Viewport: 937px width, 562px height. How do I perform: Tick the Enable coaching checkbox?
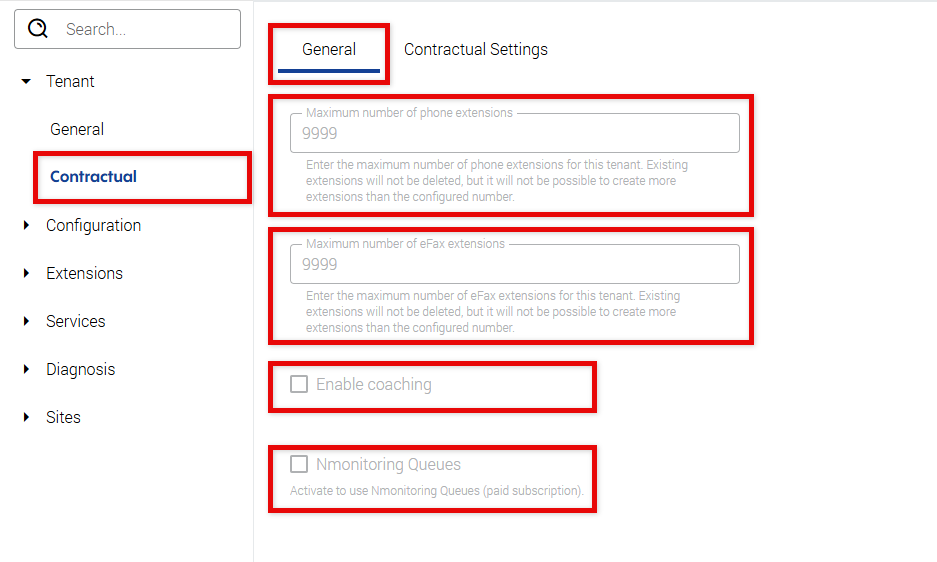[299, 384]
